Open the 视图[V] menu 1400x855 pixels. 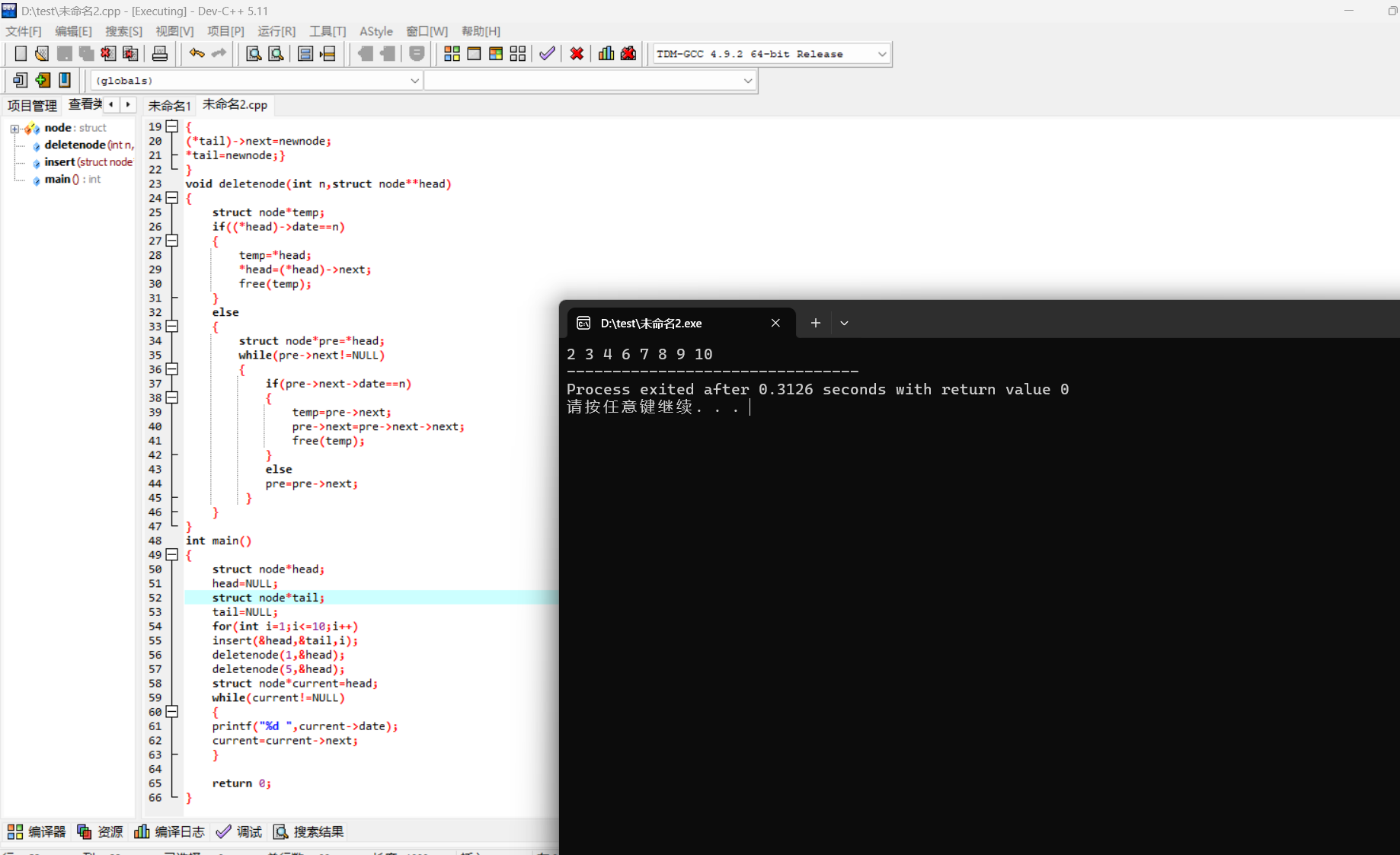(174, 31)
